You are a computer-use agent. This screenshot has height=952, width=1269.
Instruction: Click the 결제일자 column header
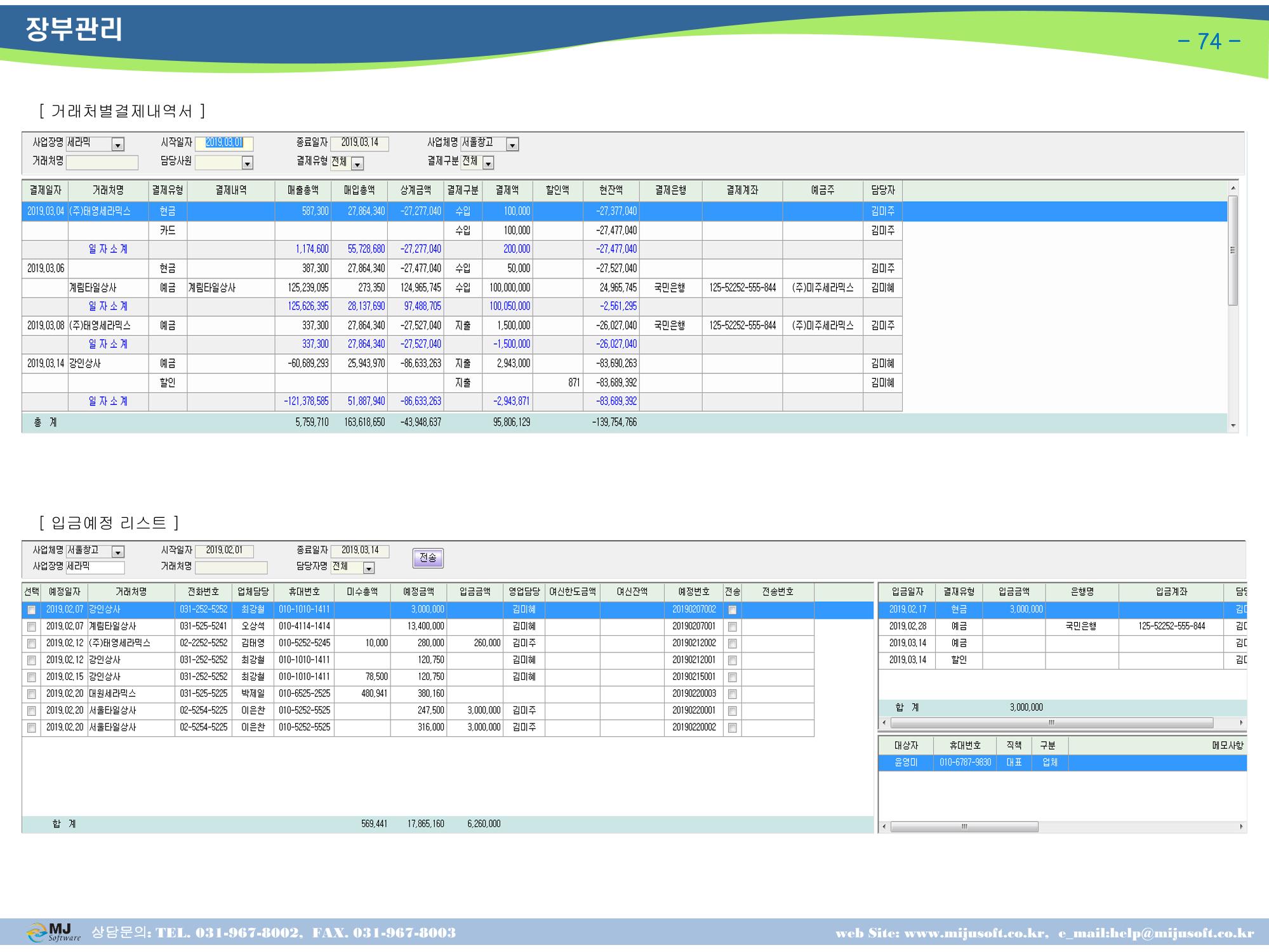click(45, 190)
